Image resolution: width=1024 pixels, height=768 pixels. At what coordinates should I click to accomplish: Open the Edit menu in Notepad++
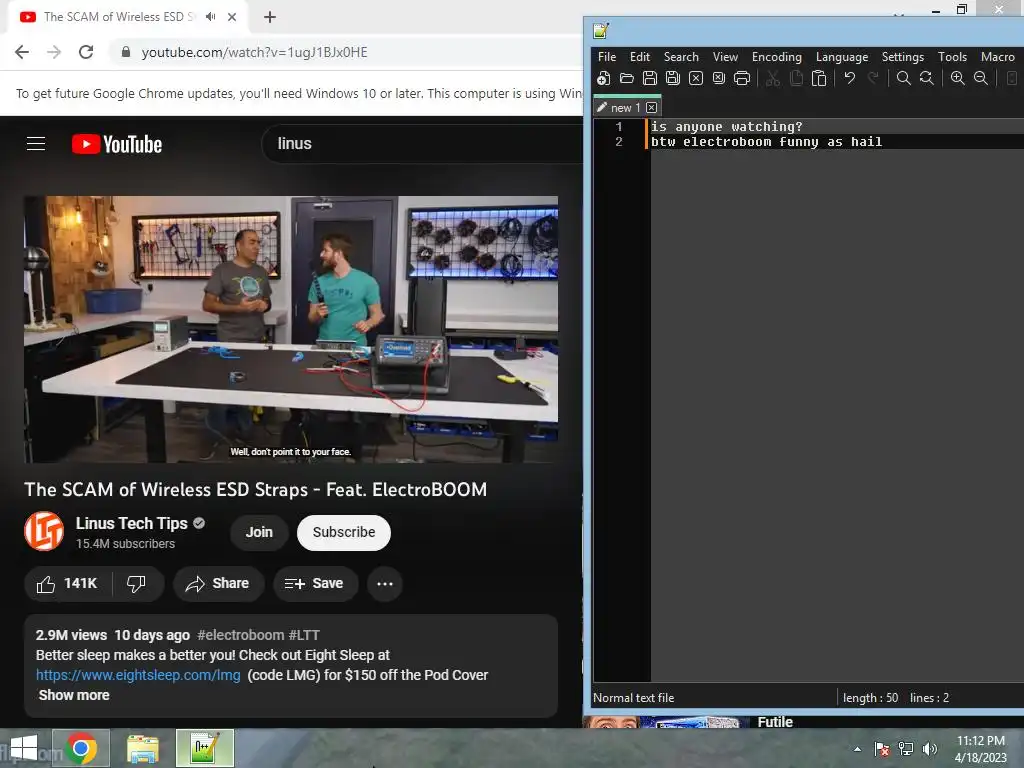tap(639, 57)
